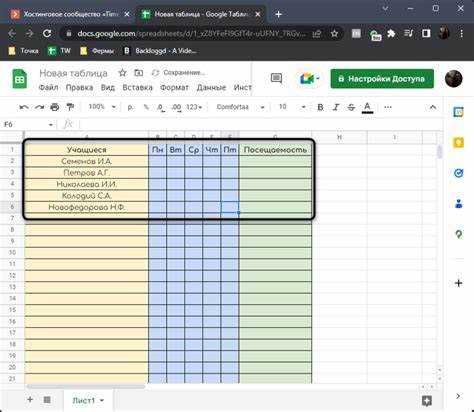This screenshot has width=474, height=412.
Task: Select the Paint format roller icon
Action: (x=70, y=107)
